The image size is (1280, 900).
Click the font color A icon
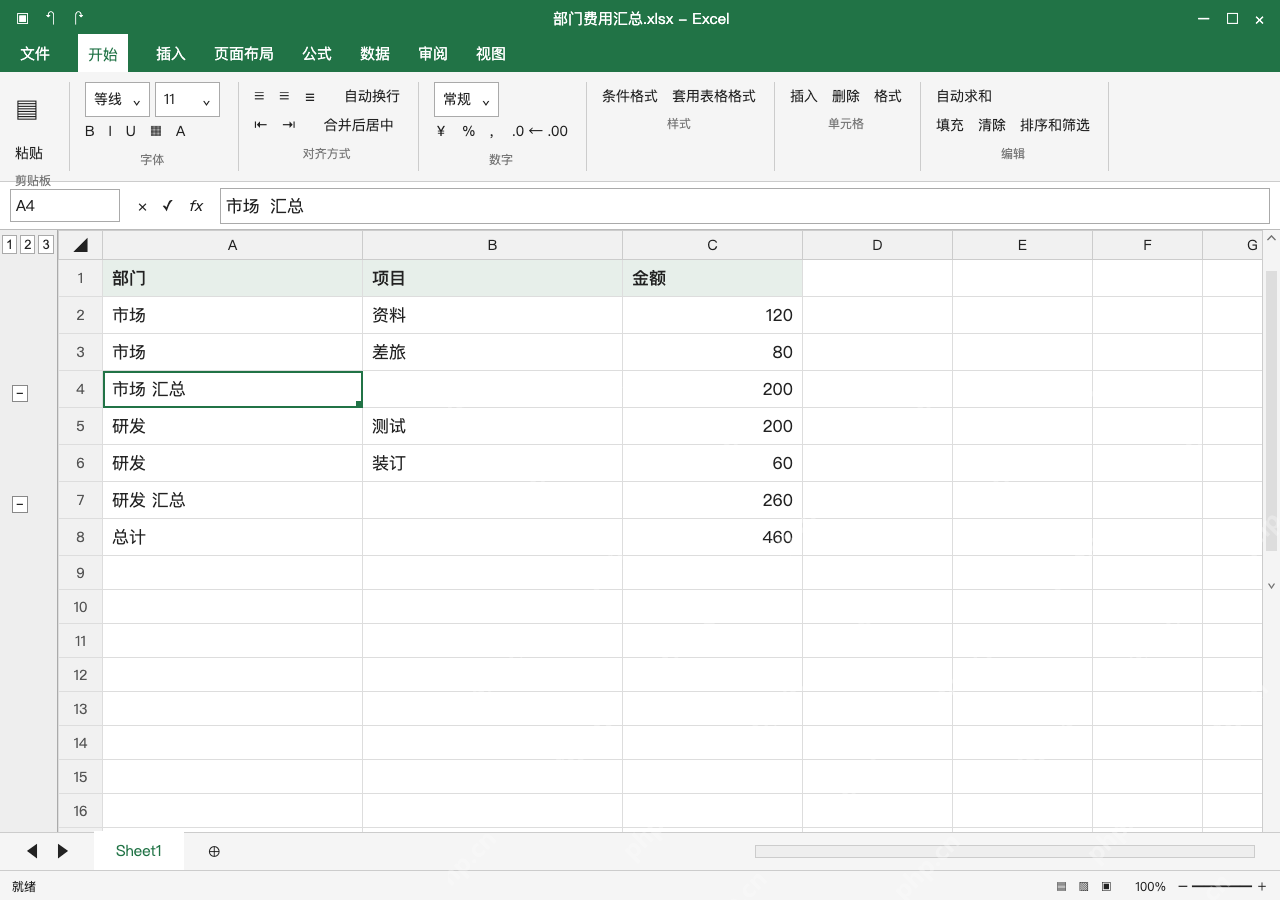pyautogui.click(x=181, y=131)
